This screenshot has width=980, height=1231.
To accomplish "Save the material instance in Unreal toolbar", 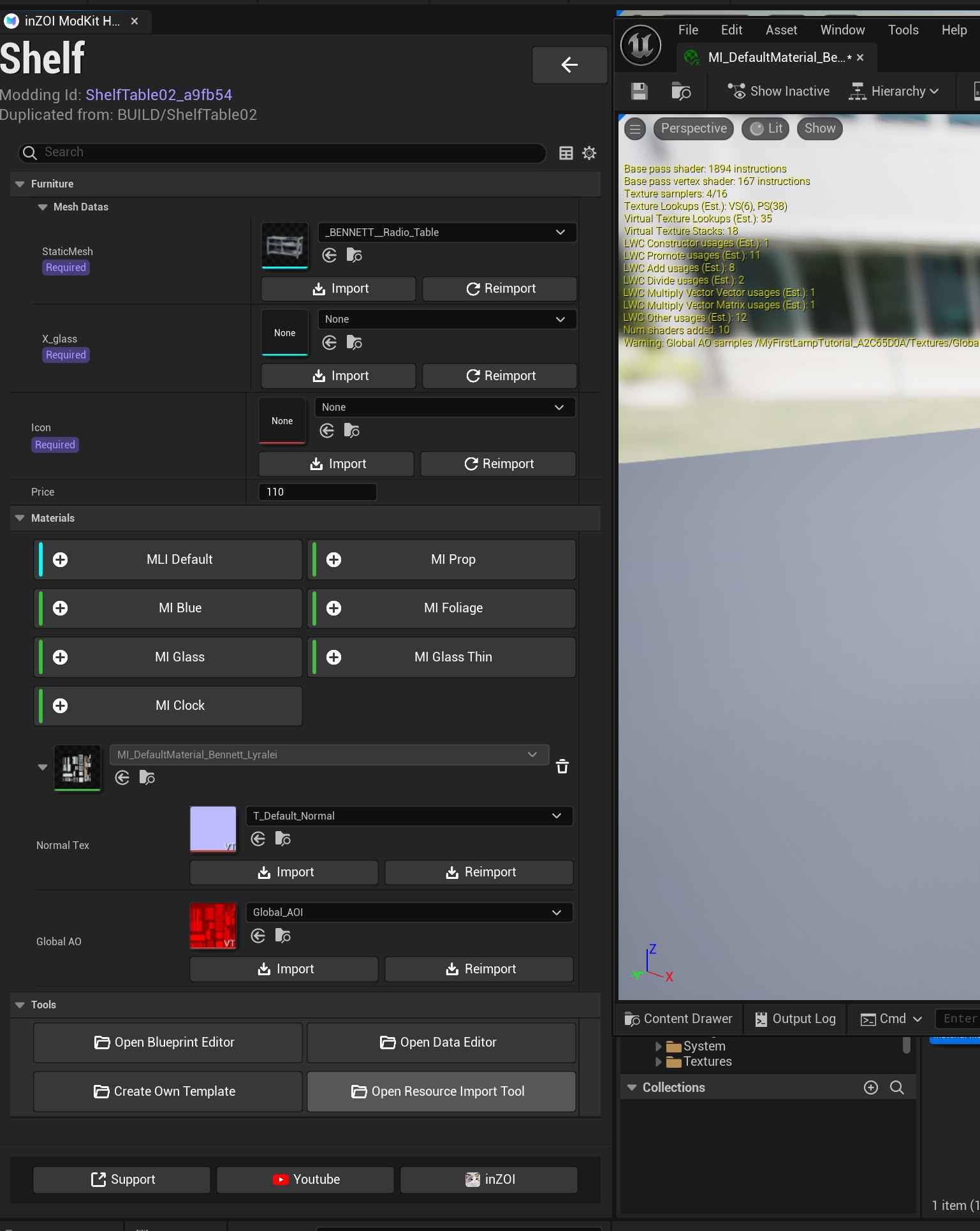I will [x=640, y=91].
